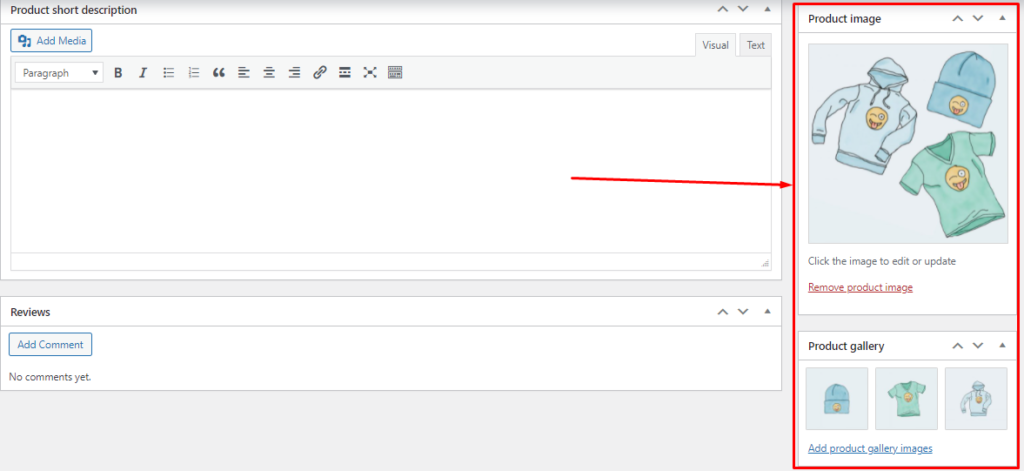
Task: Collapse the Product image panel
Action: pyautogui.click(x=1002, y=18)
